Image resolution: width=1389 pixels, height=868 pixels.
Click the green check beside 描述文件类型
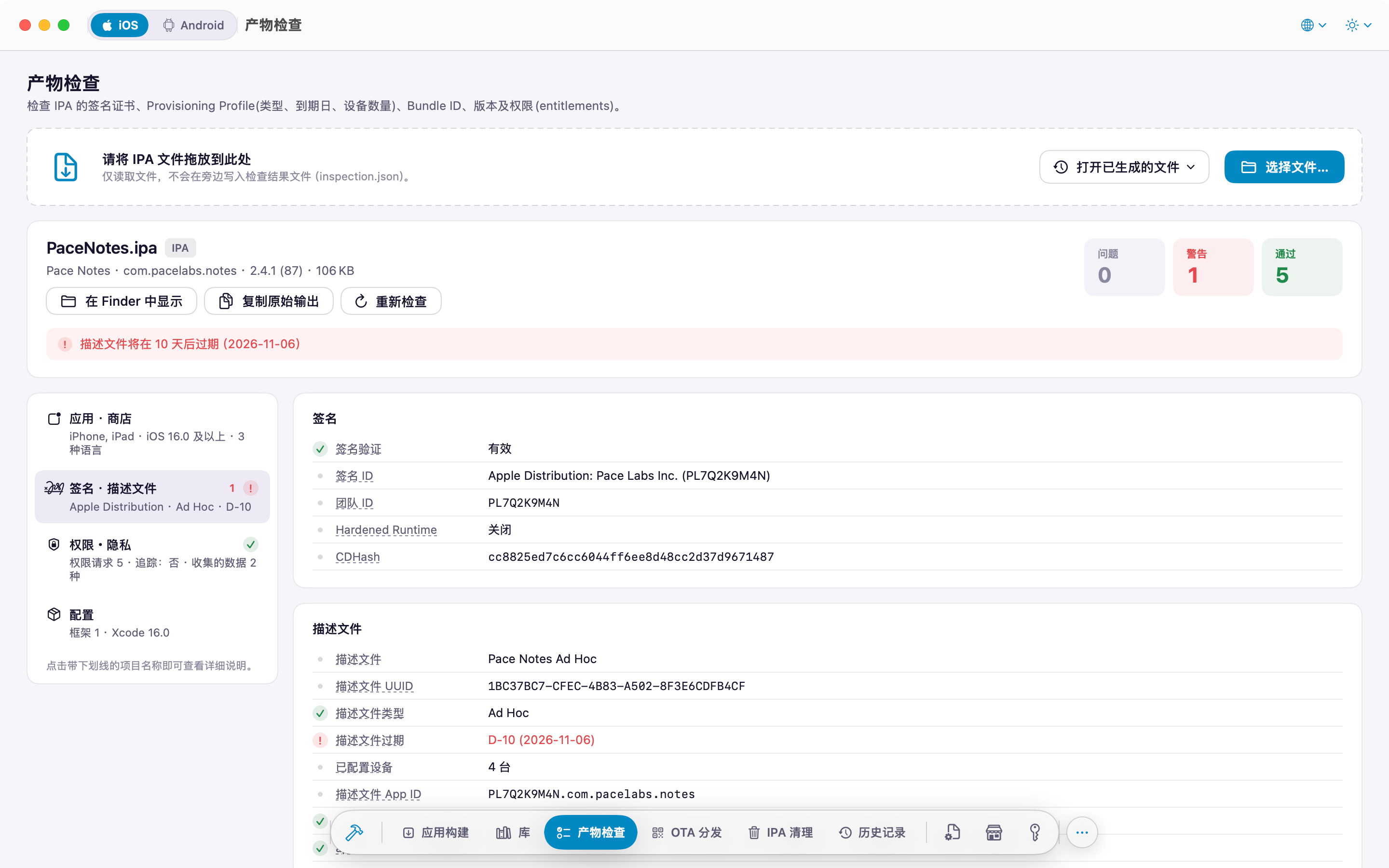320,713
